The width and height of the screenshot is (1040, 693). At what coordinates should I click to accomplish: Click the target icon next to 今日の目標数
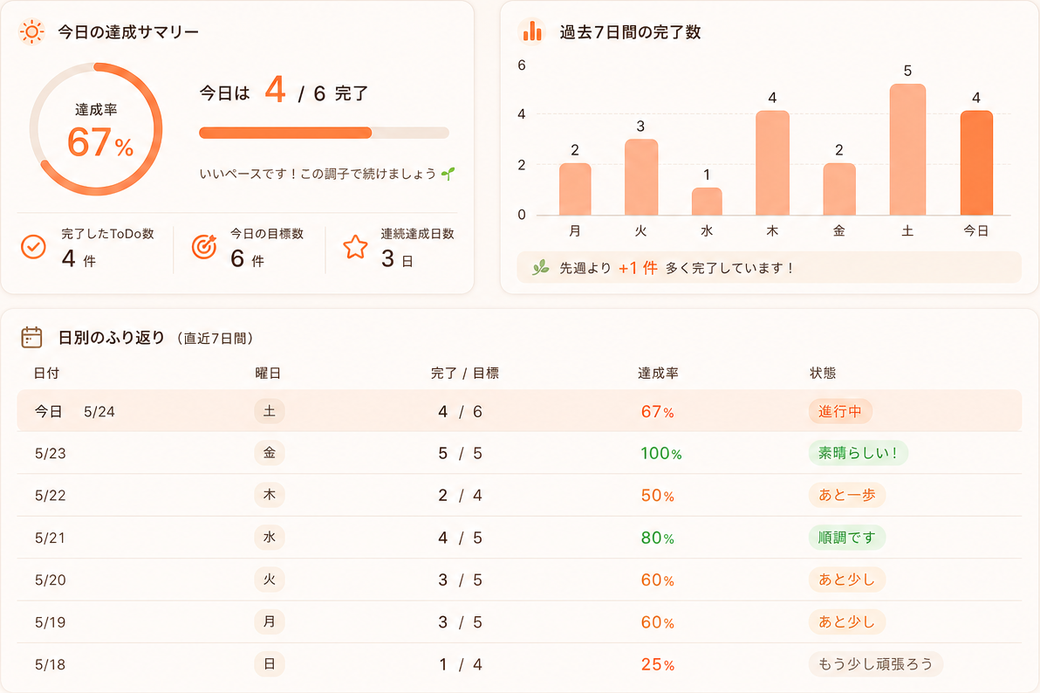tap(204, 247)
